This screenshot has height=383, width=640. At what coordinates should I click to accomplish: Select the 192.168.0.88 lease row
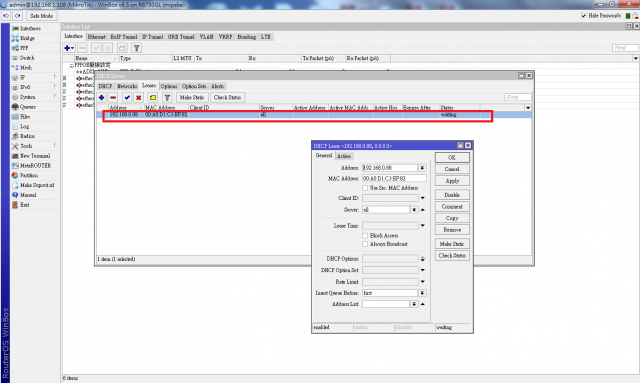[314, 115]
